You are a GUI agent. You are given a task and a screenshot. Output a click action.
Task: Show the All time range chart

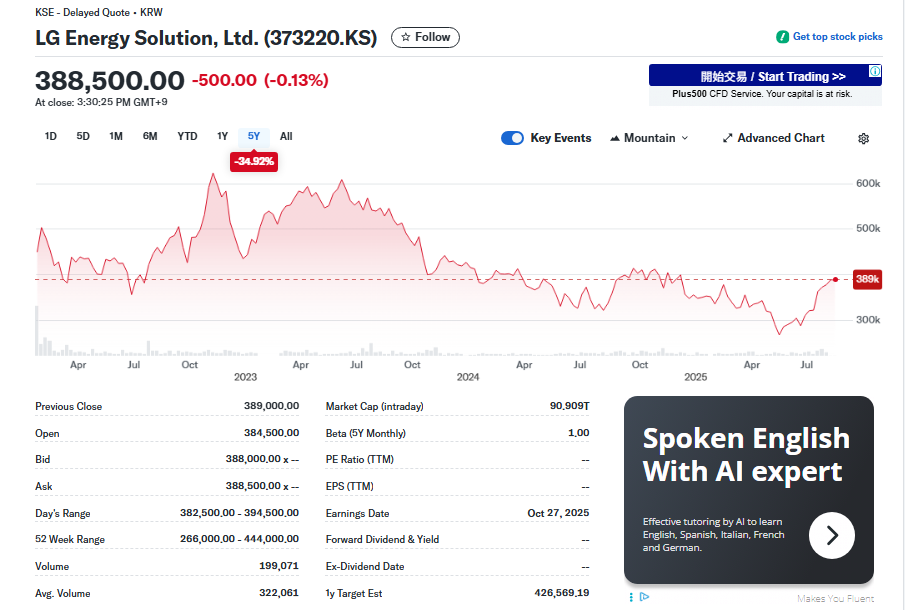(286, 136)
